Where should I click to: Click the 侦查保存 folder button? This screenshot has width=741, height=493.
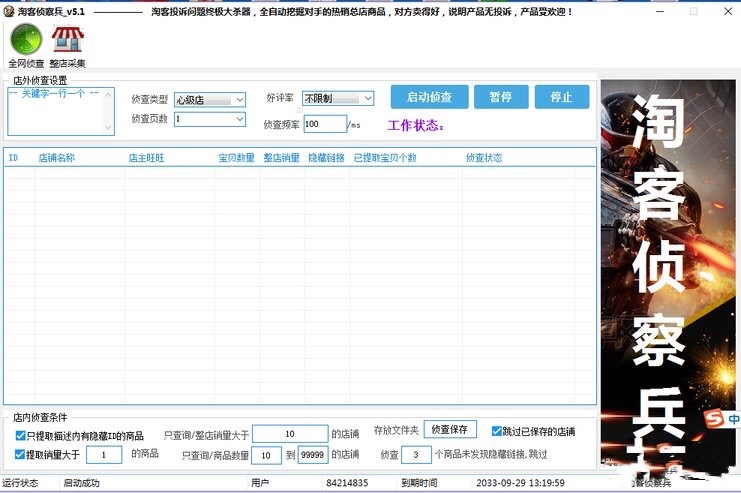[x=450, y=429]
